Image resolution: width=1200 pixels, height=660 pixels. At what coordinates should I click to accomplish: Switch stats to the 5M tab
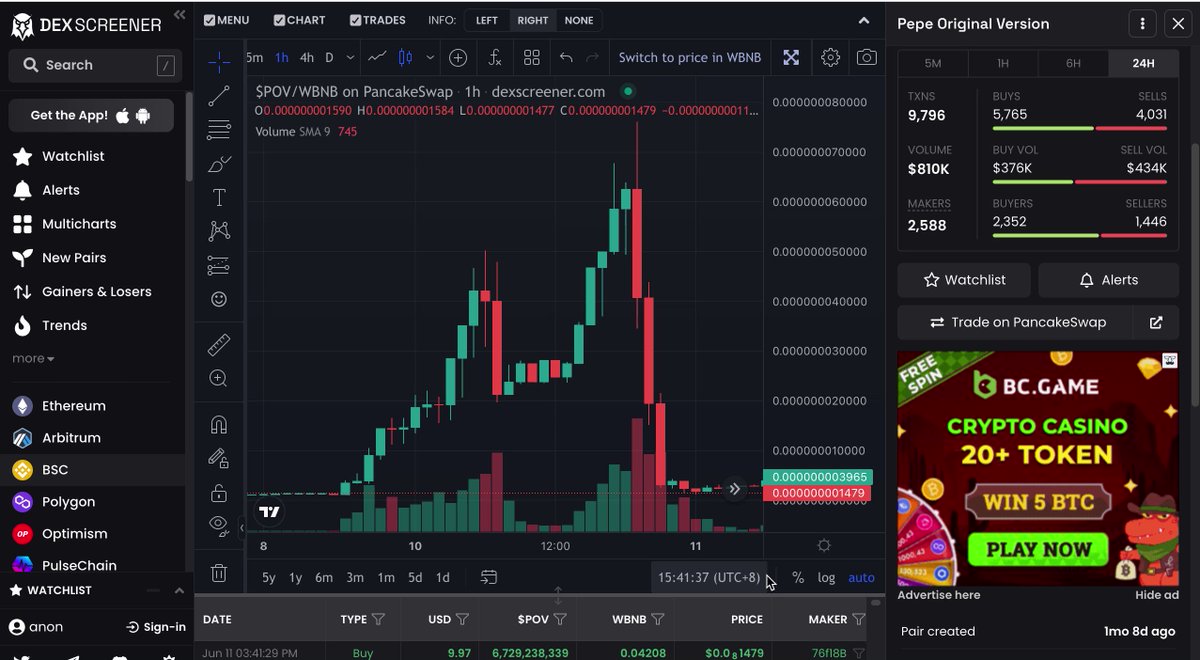(933, 63)
